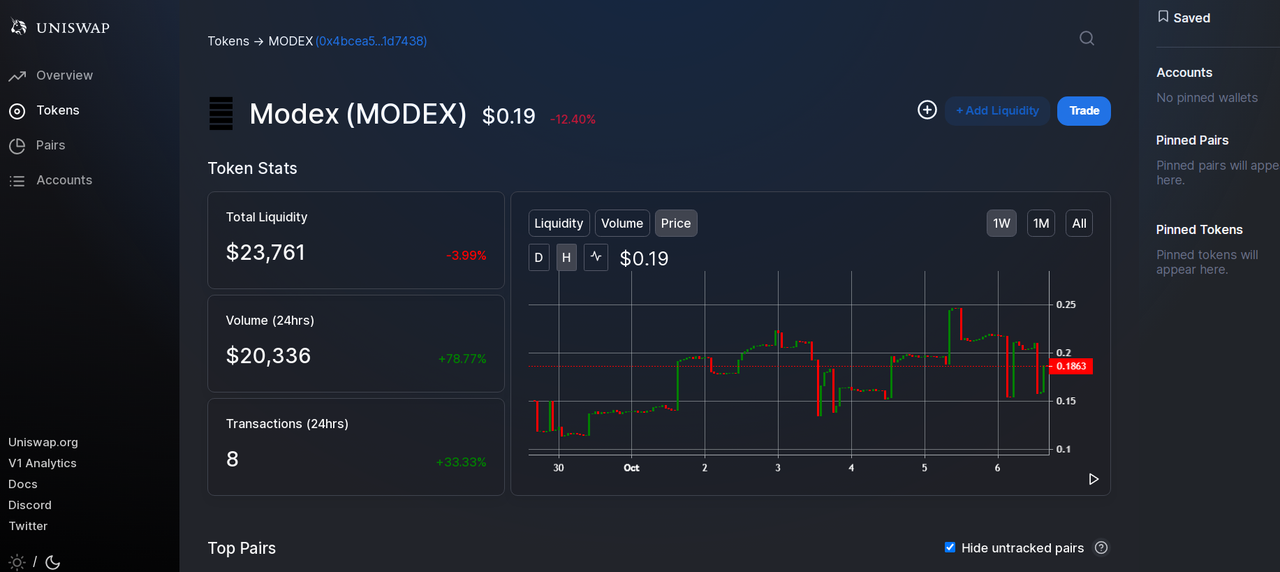The image size is (1280, 572).
Task: Click the Total Liquidity $23,761 value
Action: click(266, 253)
